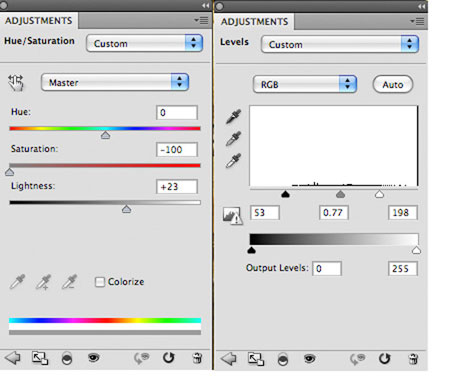The image size is (450, 376).
Task: Open the Levels preset Custom dropdown
Action: point(340,44)
